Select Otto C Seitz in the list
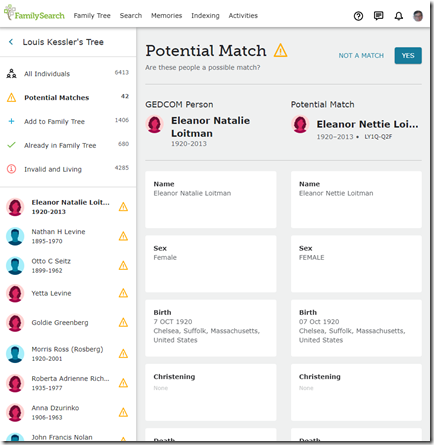Viewport: 434px width, 445px height. (x=68, y=266)
